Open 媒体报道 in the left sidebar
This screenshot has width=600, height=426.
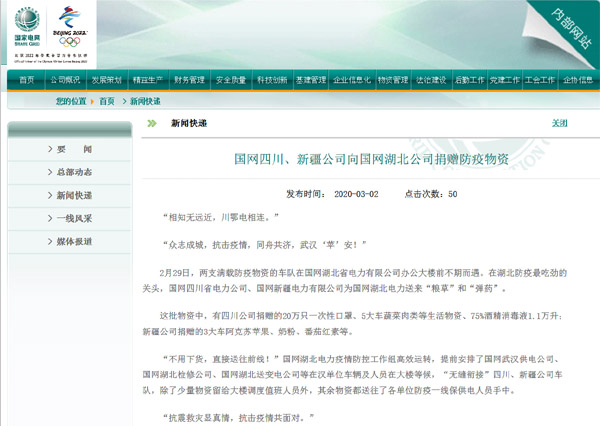74,242
